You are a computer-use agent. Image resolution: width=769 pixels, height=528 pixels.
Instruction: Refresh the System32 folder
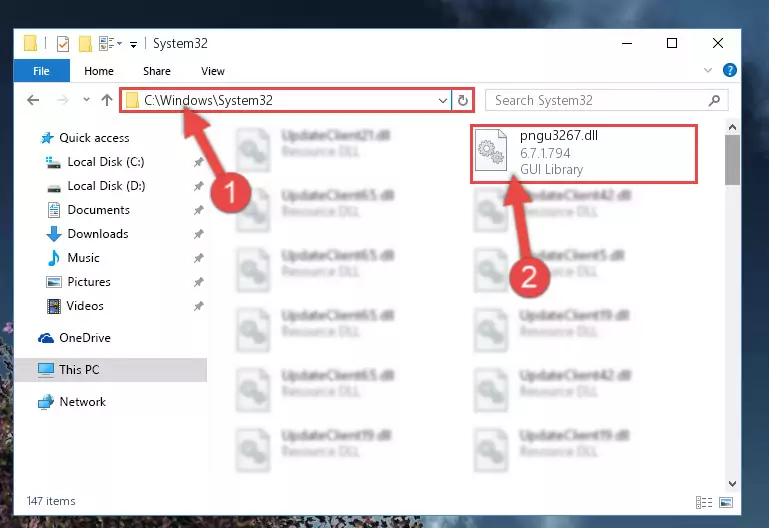point(462,101)
